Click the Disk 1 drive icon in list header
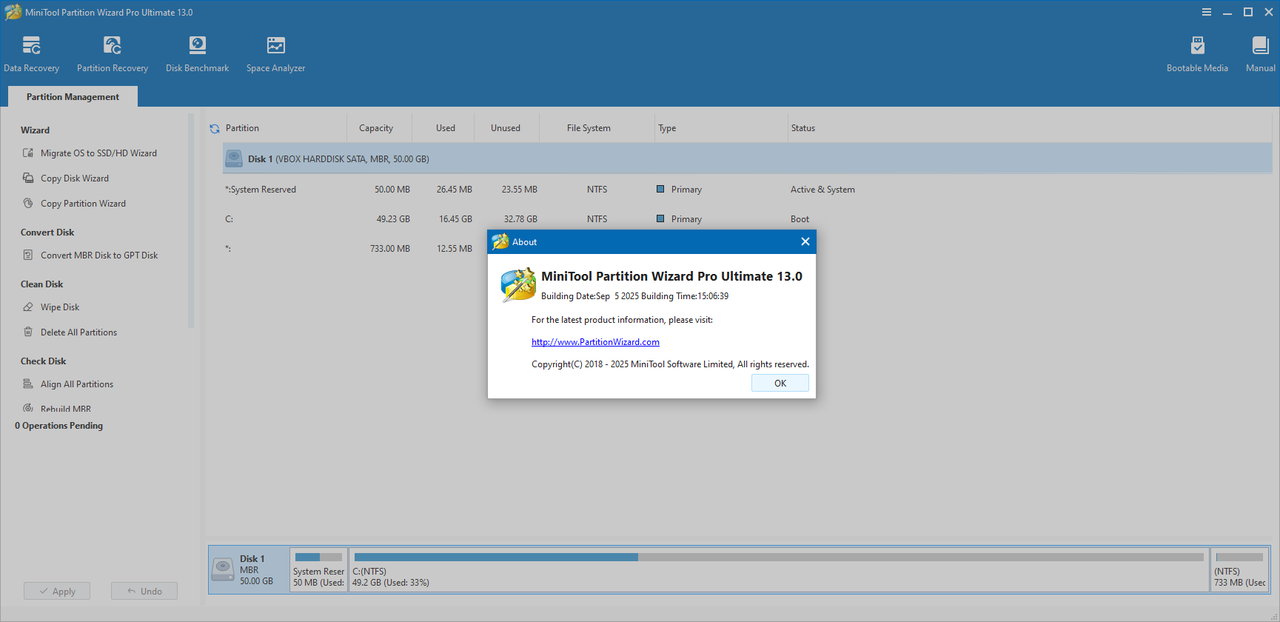 234,158
